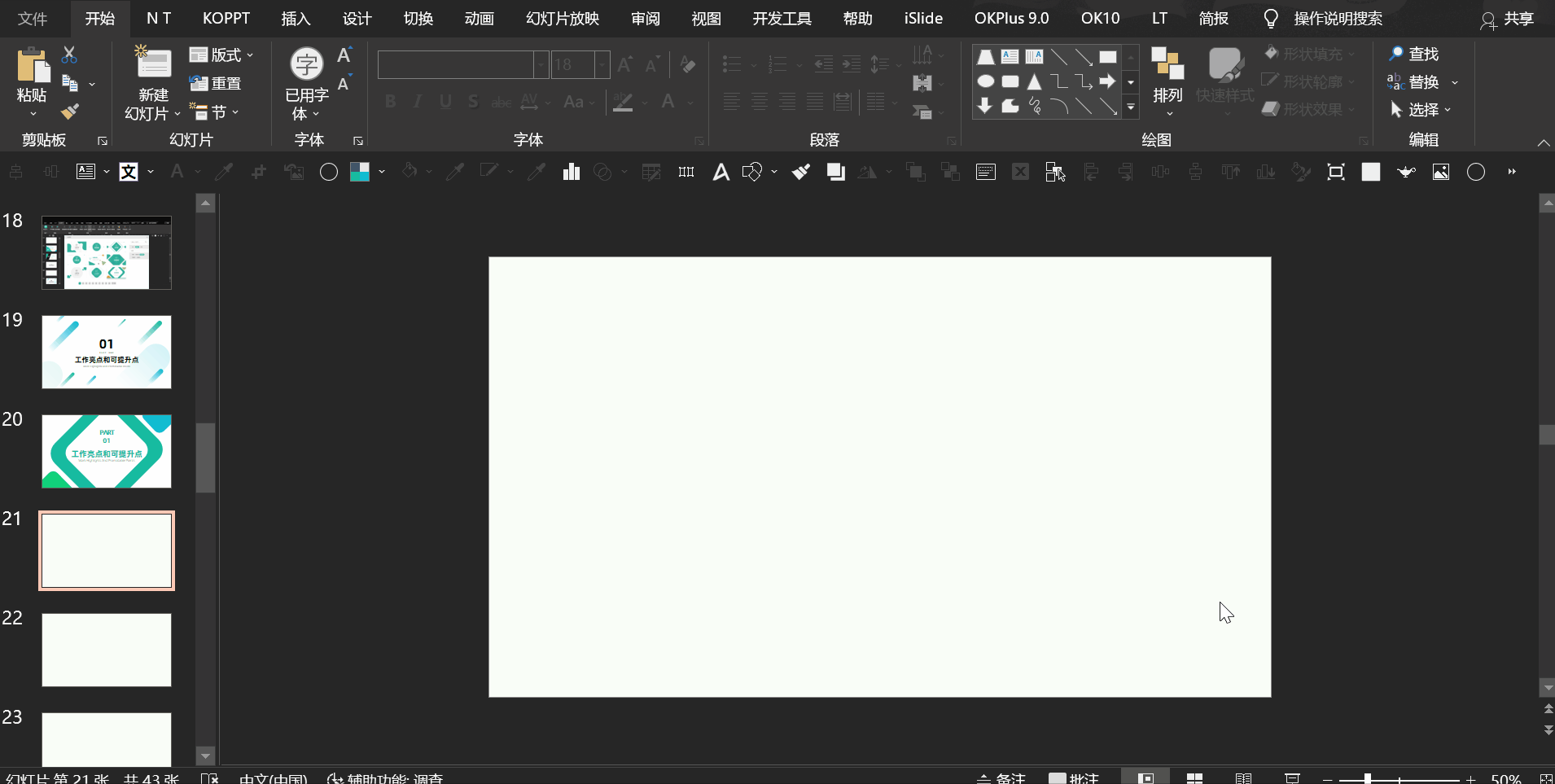
Task: Select slide 19 thumbnail
Action: coord(107,352)
